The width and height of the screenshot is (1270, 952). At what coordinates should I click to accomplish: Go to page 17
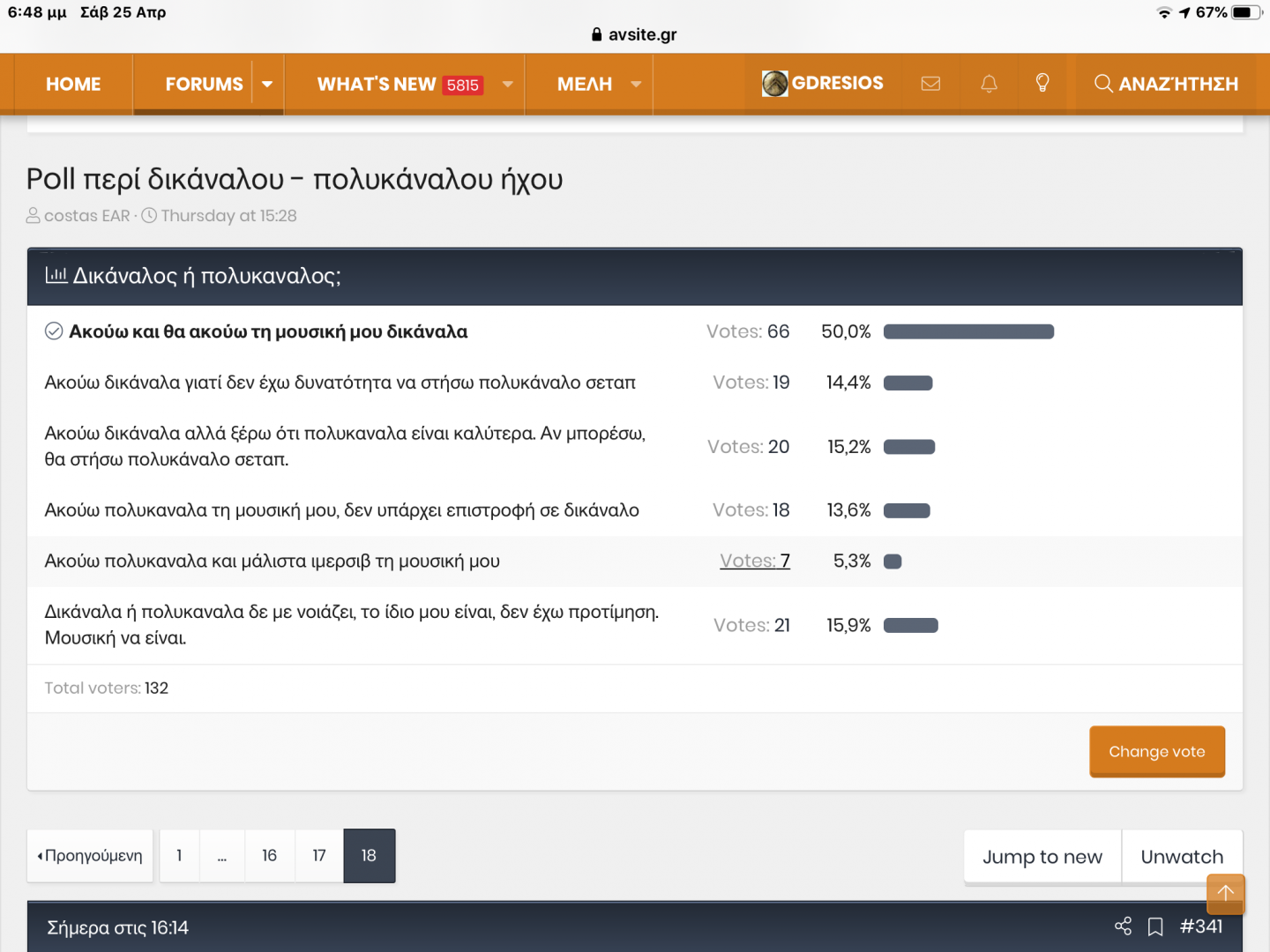pos(319,855)
